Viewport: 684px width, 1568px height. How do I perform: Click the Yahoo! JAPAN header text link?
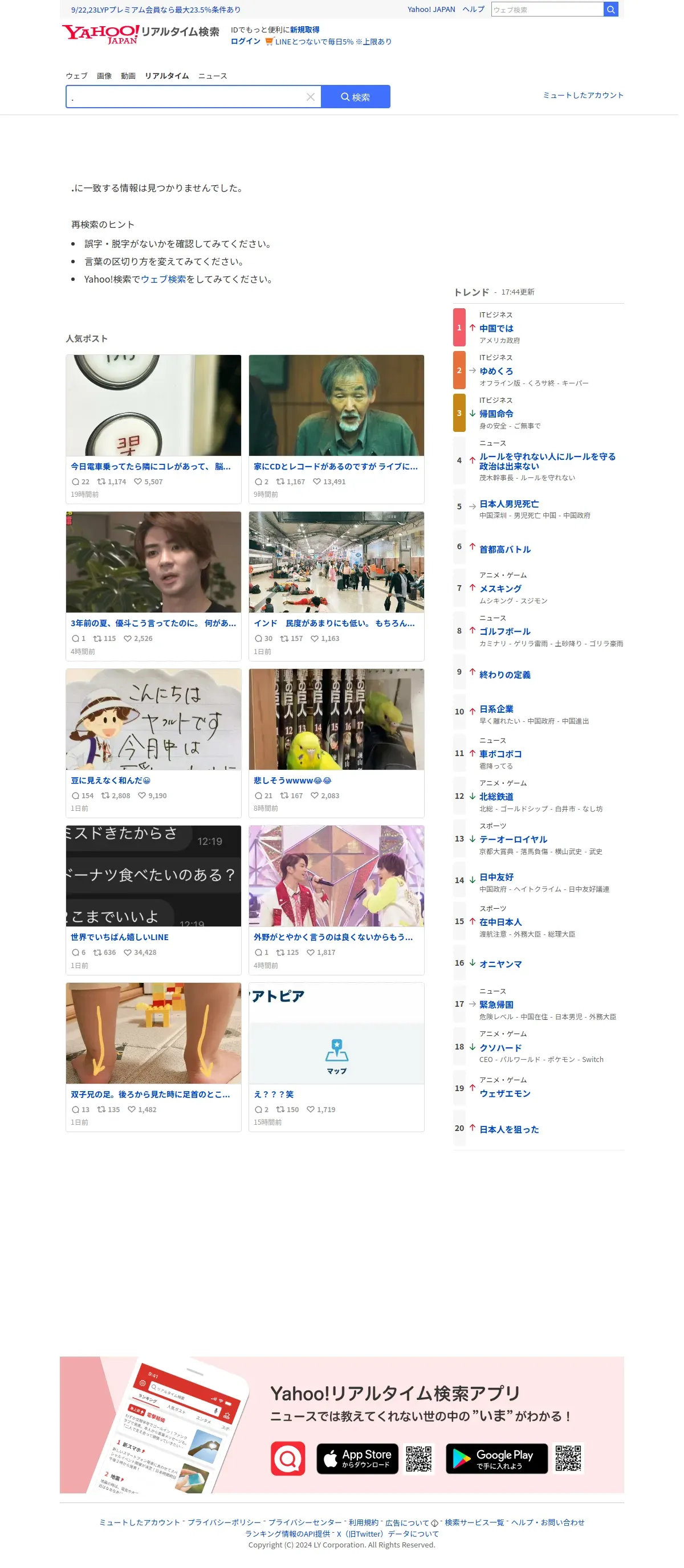[x=431, y=9]
